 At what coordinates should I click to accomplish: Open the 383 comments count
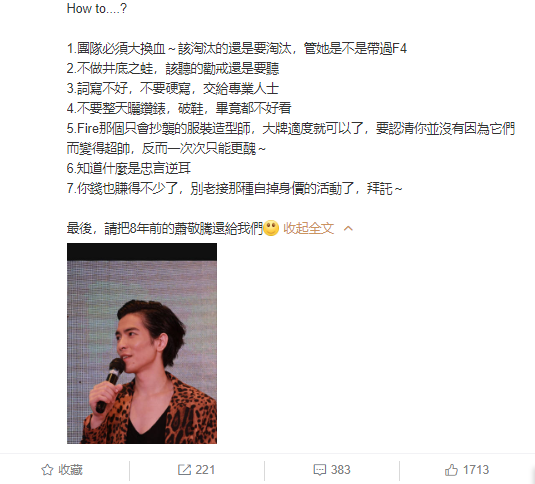click(341, 470)
